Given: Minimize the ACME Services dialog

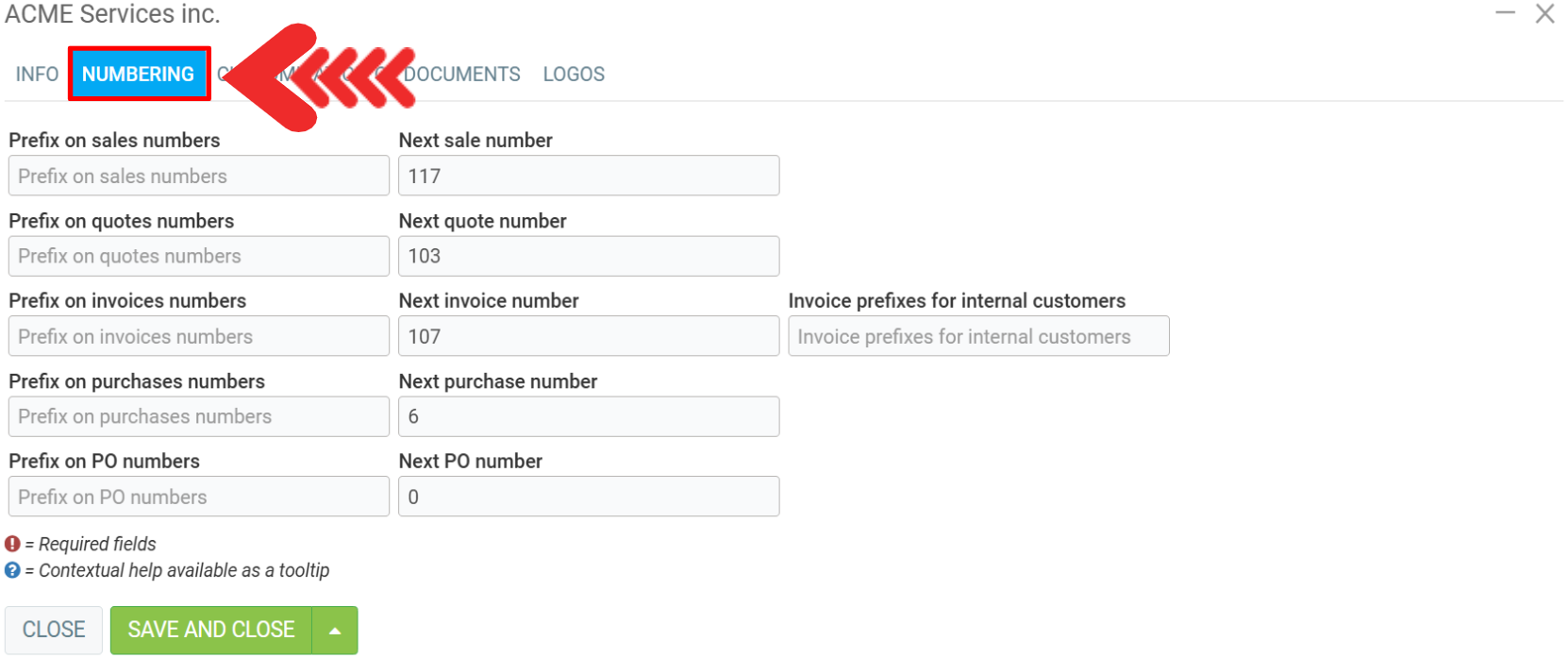Looking at the screenshot, I should (x=1505, y=13).
